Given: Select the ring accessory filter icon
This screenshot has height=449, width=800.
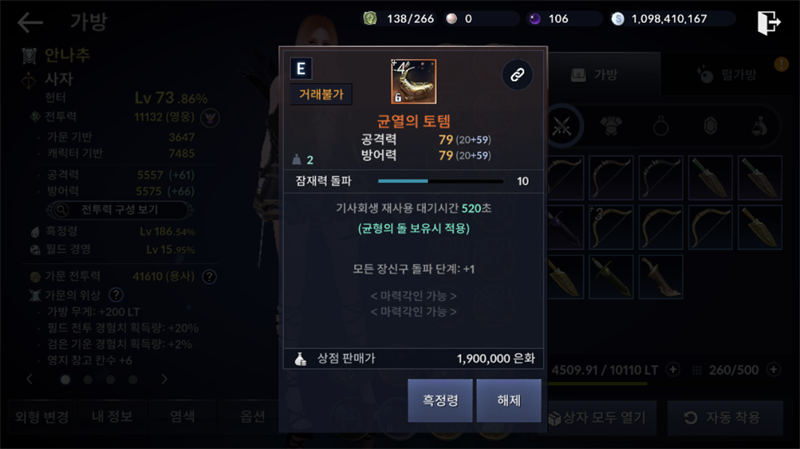Looking at the screenshot, I should tap(661, 126).
